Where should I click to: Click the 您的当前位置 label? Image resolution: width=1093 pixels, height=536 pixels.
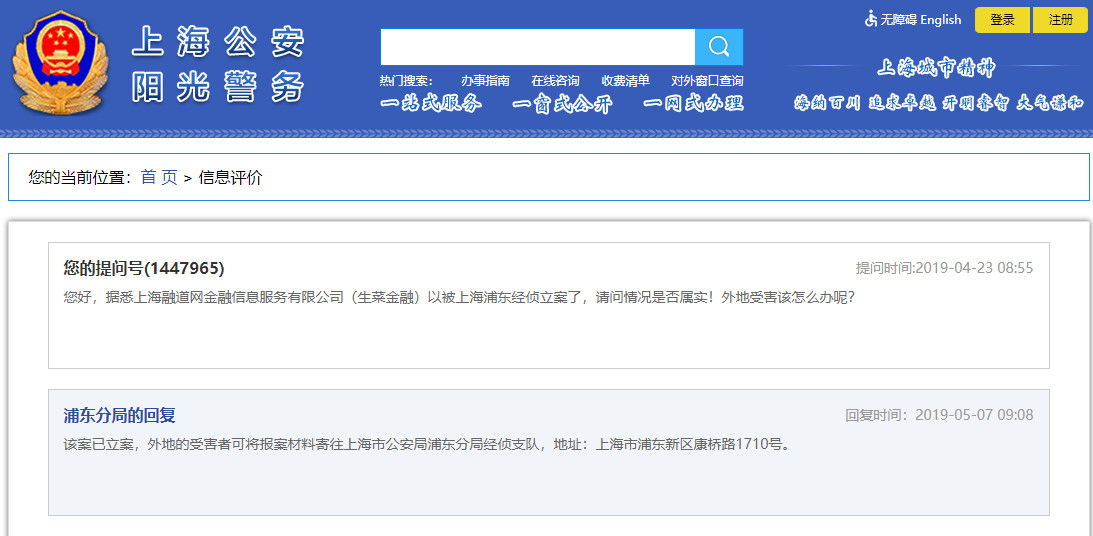(x=80, y=177)
